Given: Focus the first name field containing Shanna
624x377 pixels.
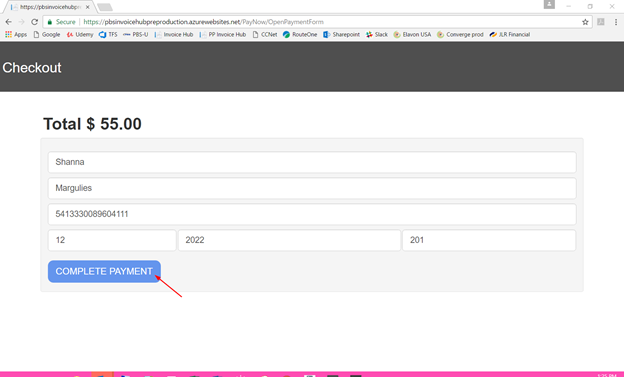Looking at the screenshot, I should 312,162.
